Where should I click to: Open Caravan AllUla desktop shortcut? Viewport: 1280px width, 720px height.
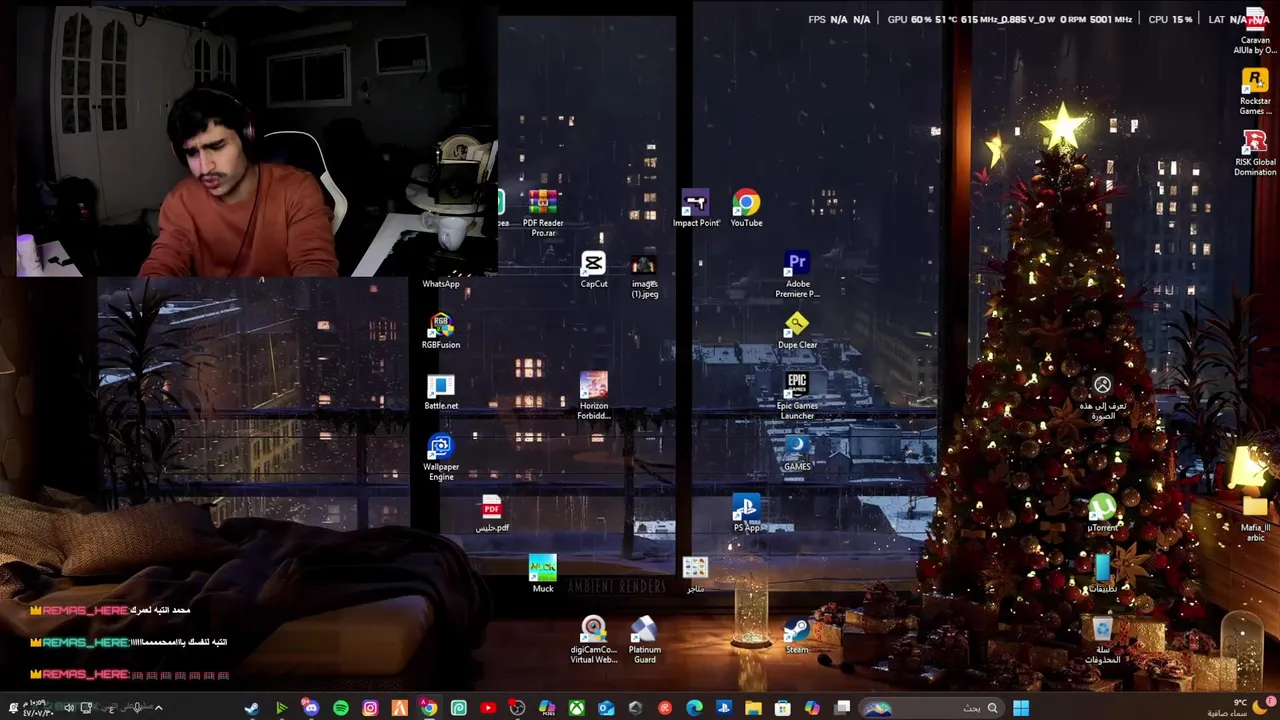pos(1255,30)
